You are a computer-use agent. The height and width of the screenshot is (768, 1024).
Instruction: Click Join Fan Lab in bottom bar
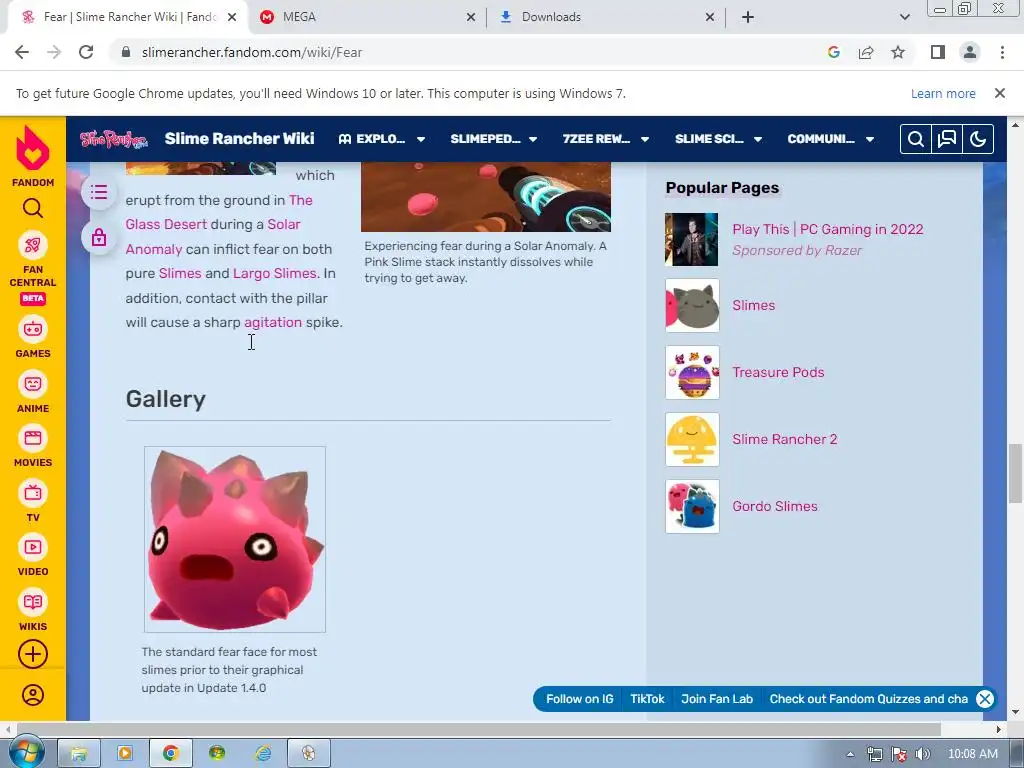(x=716, y=699)
